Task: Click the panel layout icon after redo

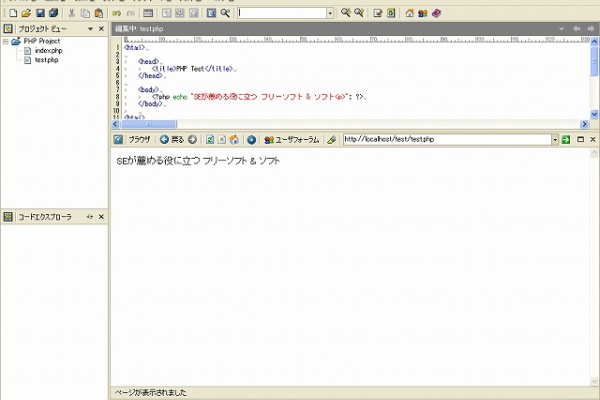Action: click(148, 13)
